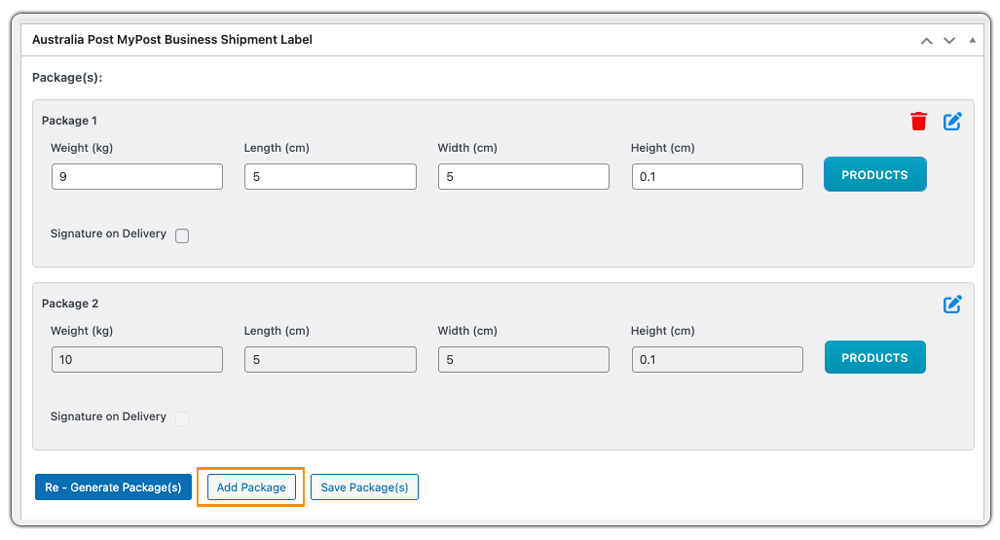Focus the Package 1 Width field

pos(524,177)
